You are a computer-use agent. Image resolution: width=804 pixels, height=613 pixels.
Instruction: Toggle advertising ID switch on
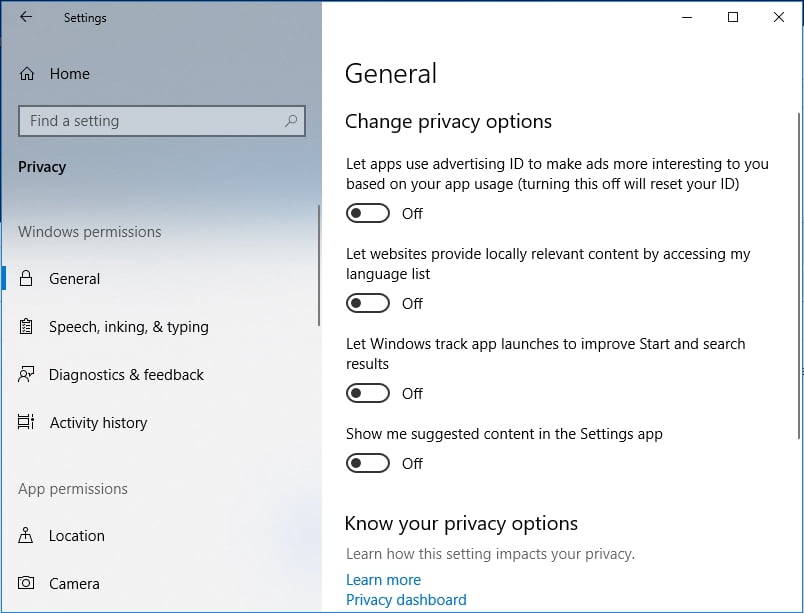(368, 213)
